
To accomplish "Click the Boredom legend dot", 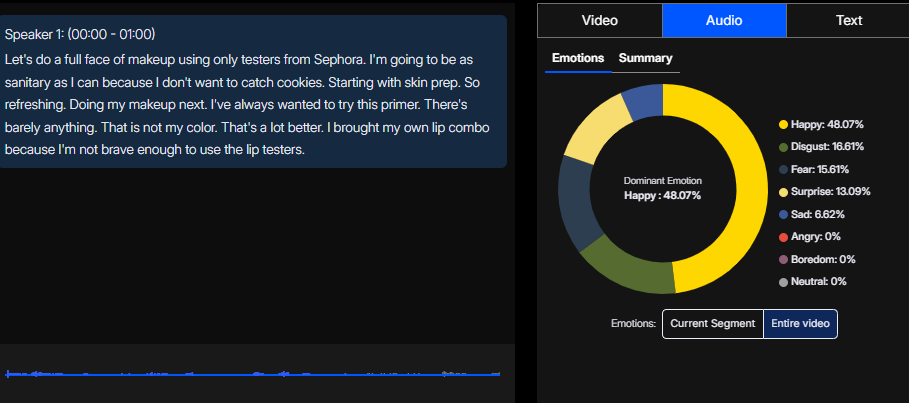I will pyautogui.click(x=783, y=259).
